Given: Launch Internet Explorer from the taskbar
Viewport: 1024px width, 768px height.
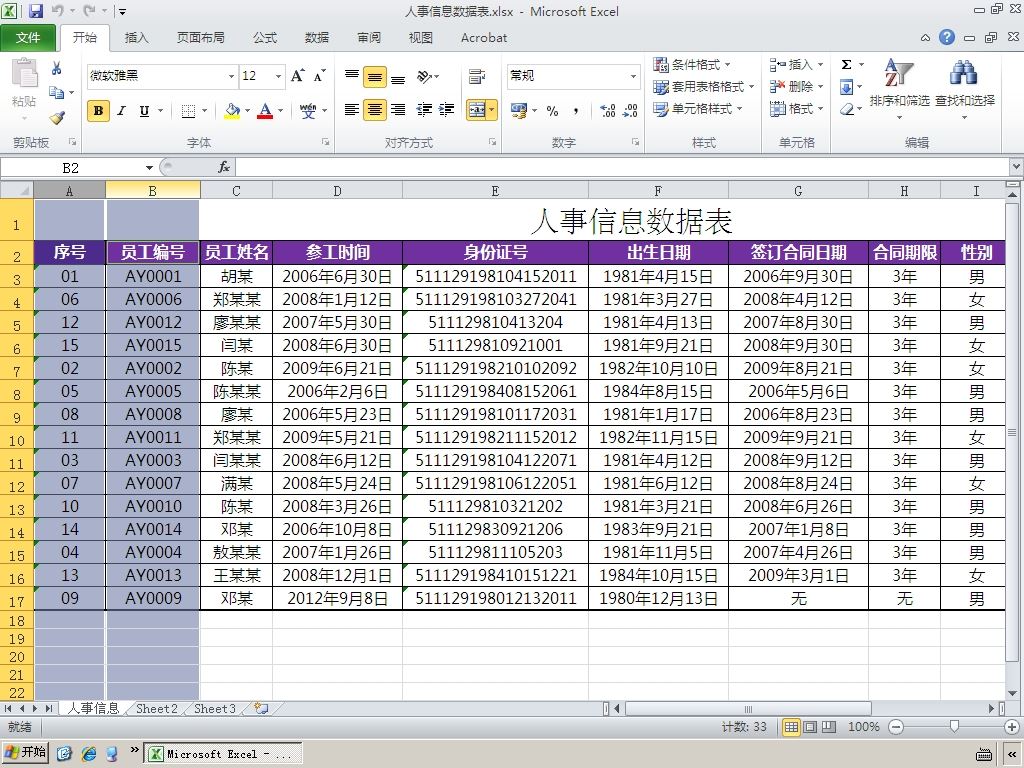Looking at the screenshot, I should pos(89,754).
